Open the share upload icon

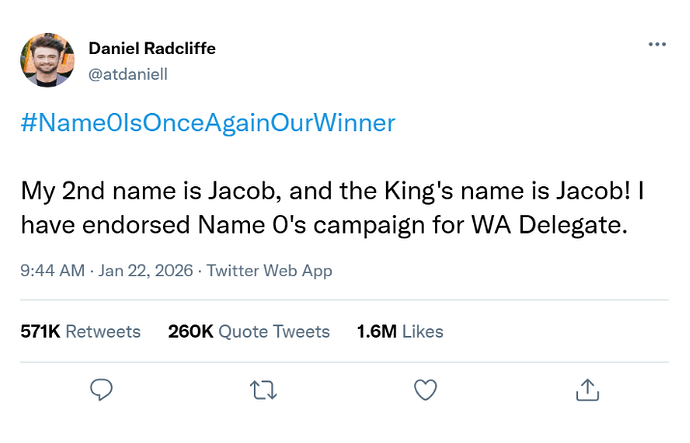click(588, 389)
